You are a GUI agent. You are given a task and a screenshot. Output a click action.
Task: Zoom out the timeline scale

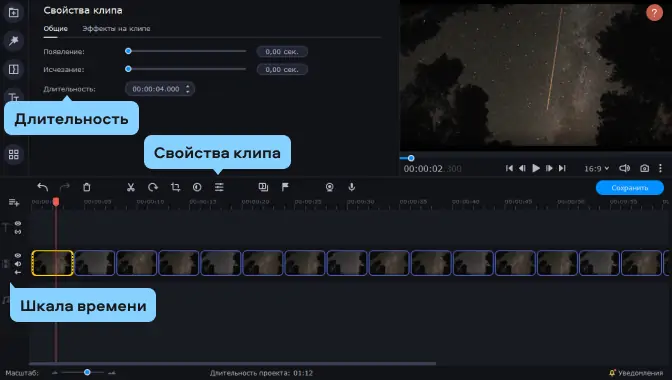(x=54, y=373)
